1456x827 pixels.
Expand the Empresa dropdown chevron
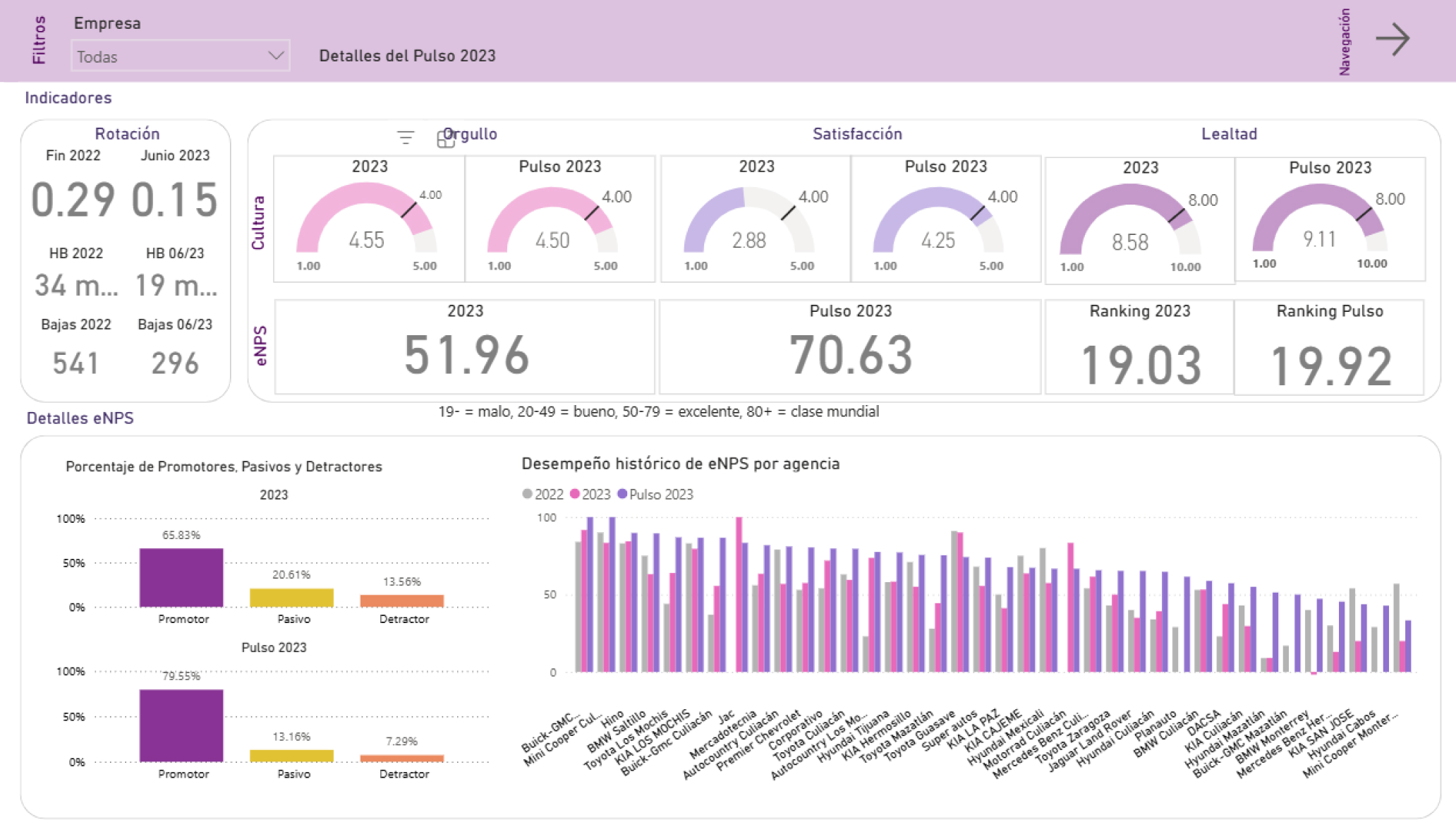[276, 56]
